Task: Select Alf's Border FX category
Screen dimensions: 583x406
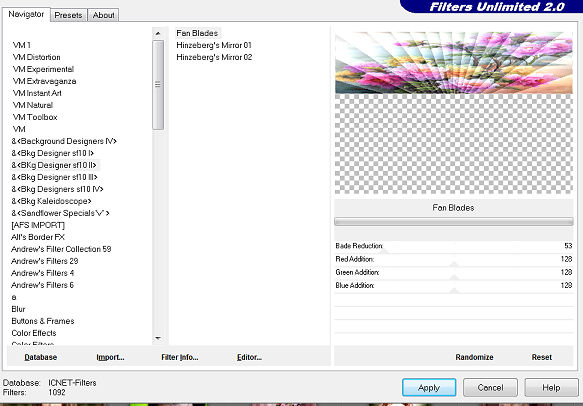Action: pos(38,237)
